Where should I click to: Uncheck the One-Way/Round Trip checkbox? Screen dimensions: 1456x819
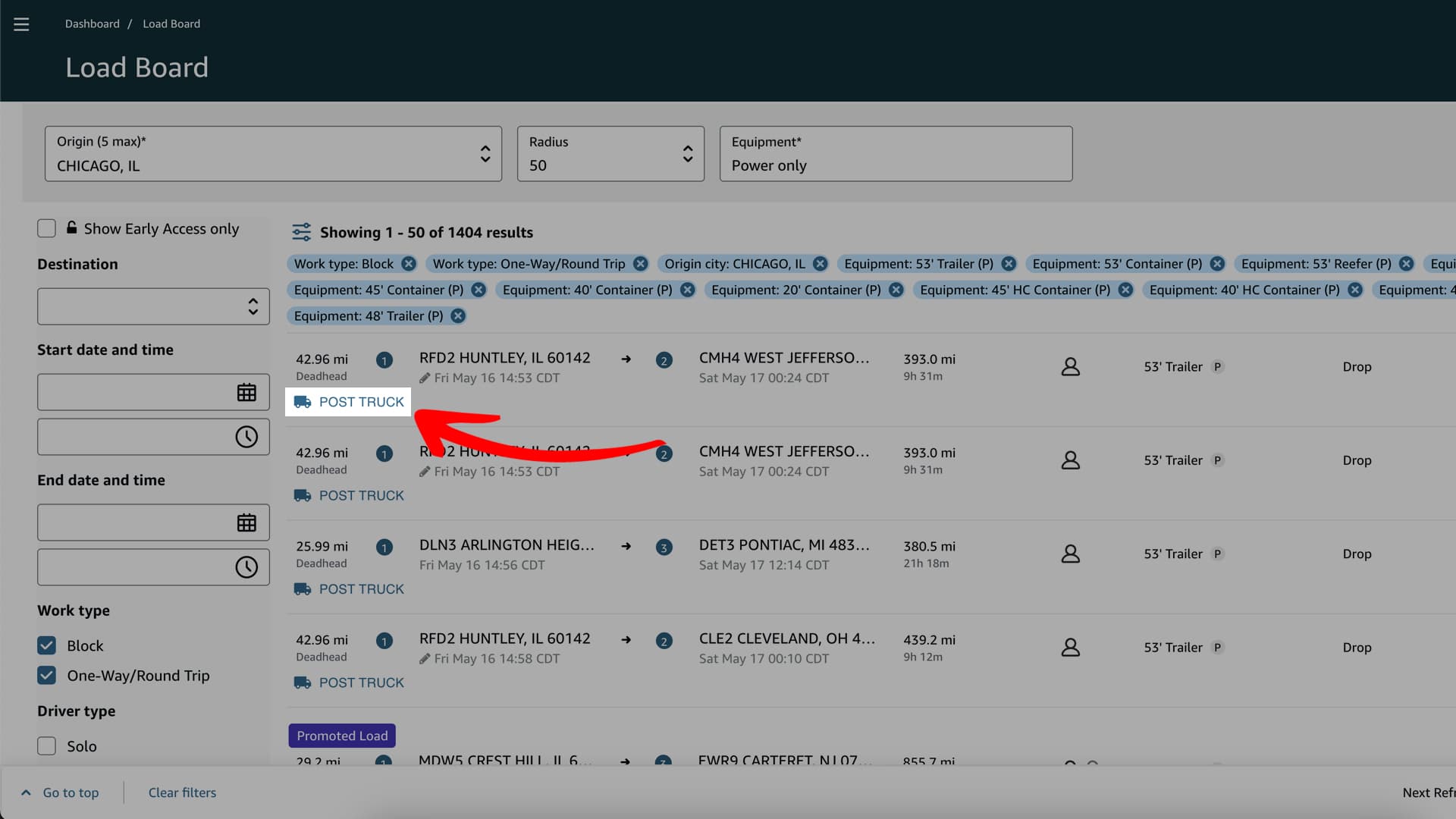(46, 675)
